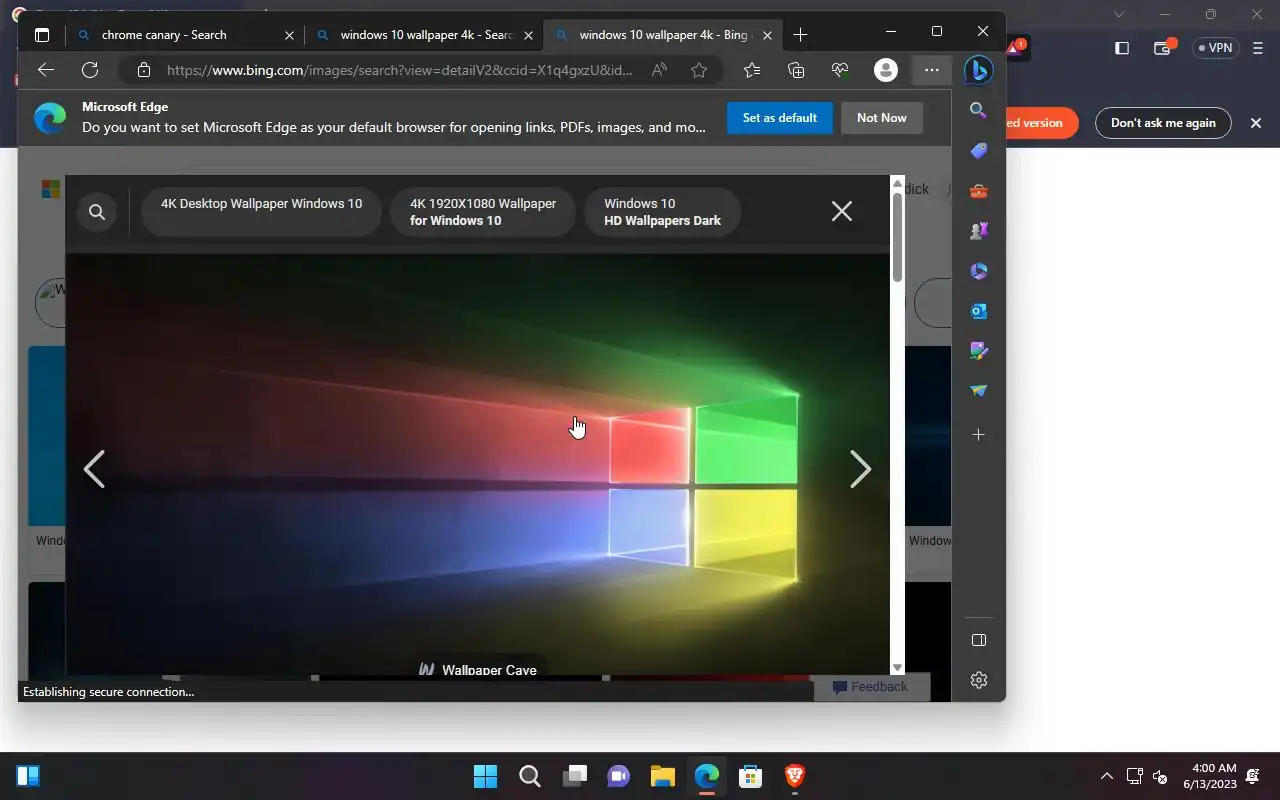This screenshot has height=800, width=1280.
Task: Click the image viewer scrollbar thumb
Action: point(897,236)
